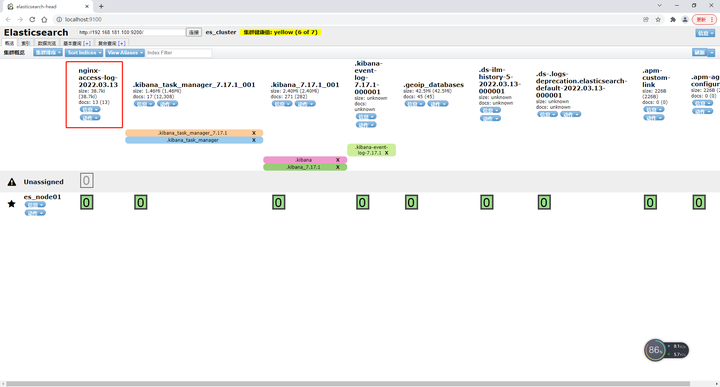
Task: Open the network speed 86% floating widget
Action: coord(666,351)
